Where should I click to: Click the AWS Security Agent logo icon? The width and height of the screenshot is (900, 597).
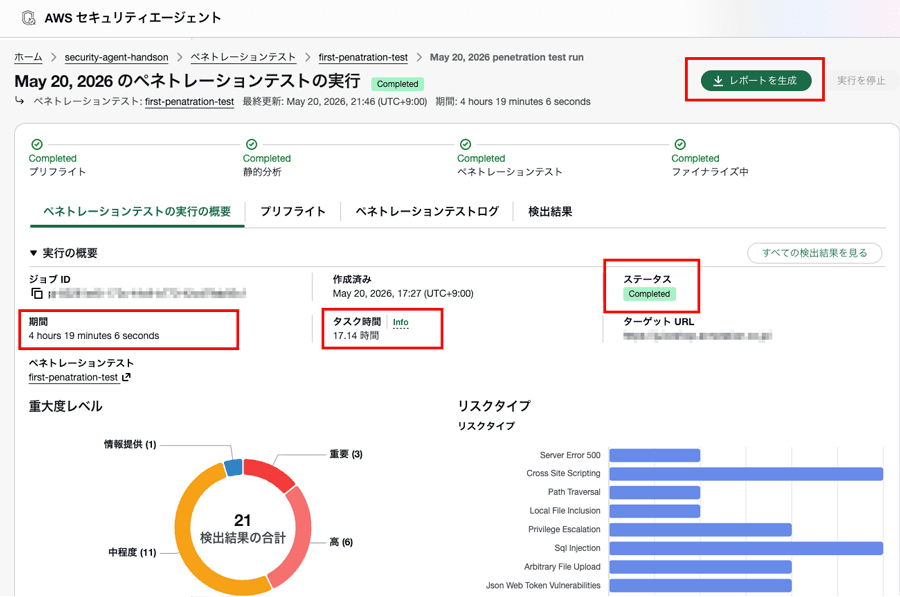(29, 18)
